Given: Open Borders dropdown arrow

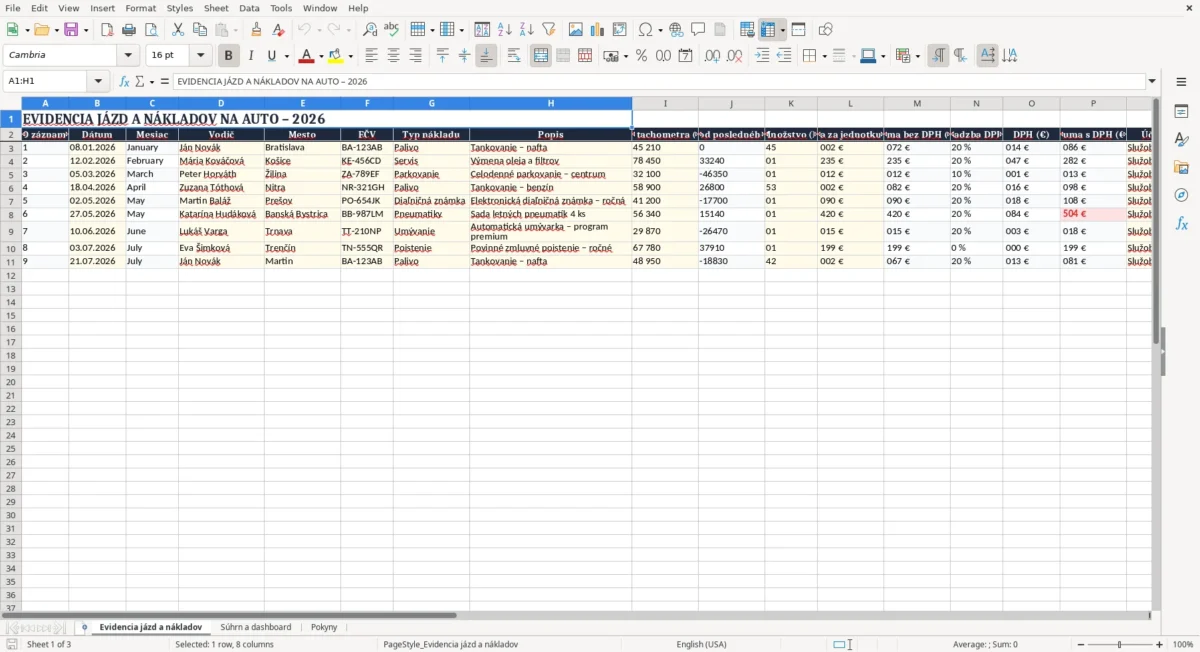Looking at the screenshot, I should pos(824,56).
